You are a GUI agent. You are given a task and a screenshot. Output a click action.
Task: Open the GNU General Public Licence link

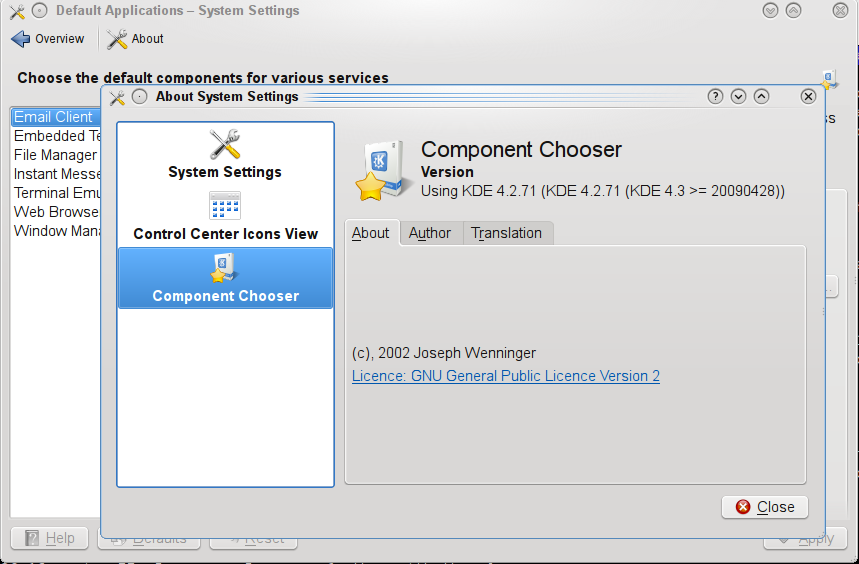pos(505,376)
